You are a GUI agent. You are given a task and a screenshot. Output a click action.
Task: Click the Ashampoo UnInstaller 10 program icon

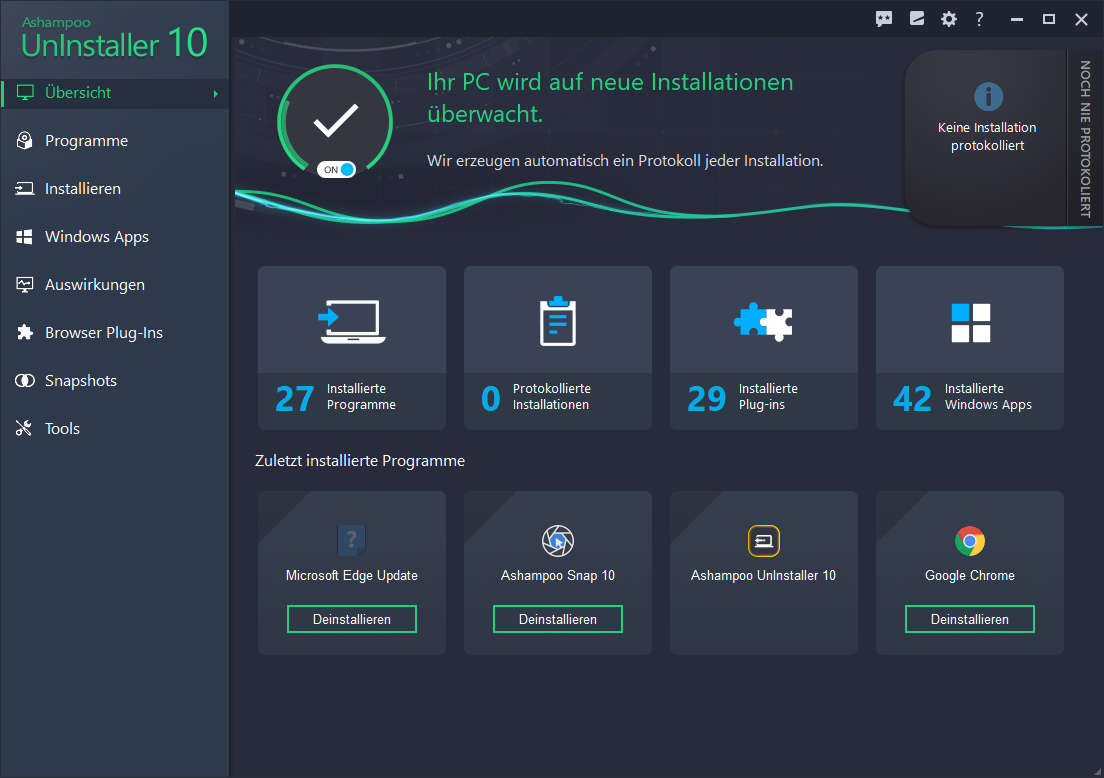click(x=763, y=542)
